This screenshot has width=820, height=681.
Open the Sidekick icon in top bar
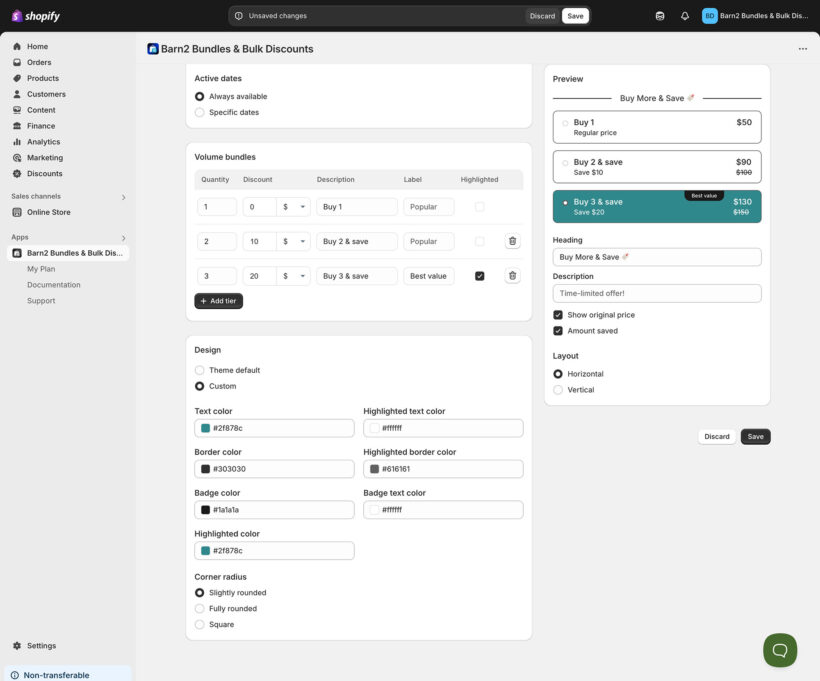click(x=659, y=16)
